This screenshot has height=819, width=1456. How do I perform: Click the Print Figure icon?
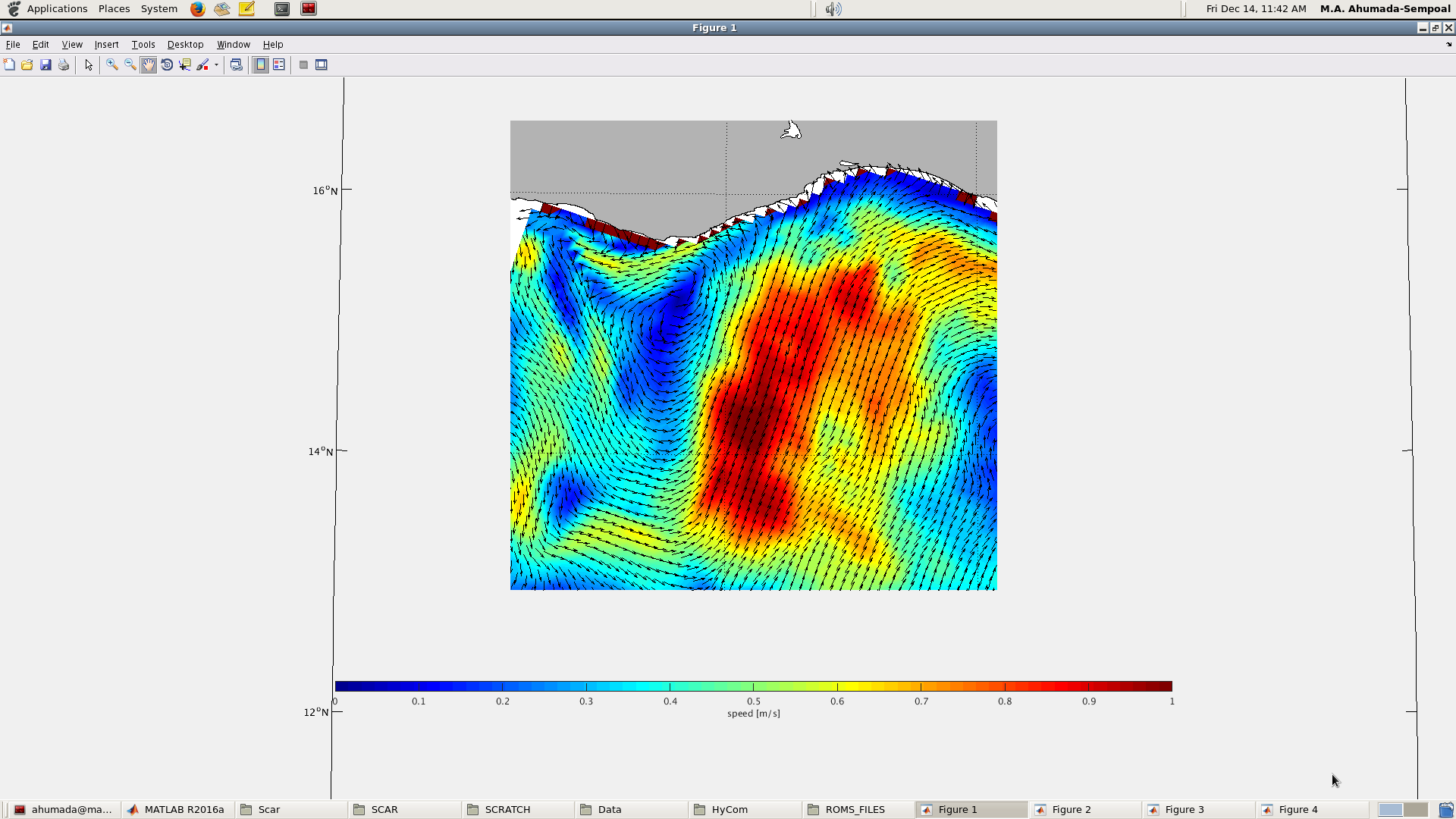click(64, 65)
